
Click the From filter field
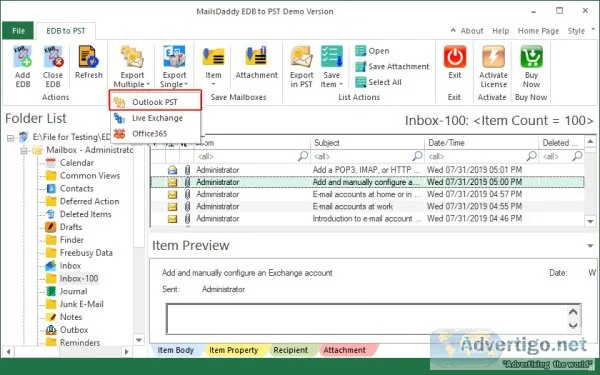tap(252, 156)
